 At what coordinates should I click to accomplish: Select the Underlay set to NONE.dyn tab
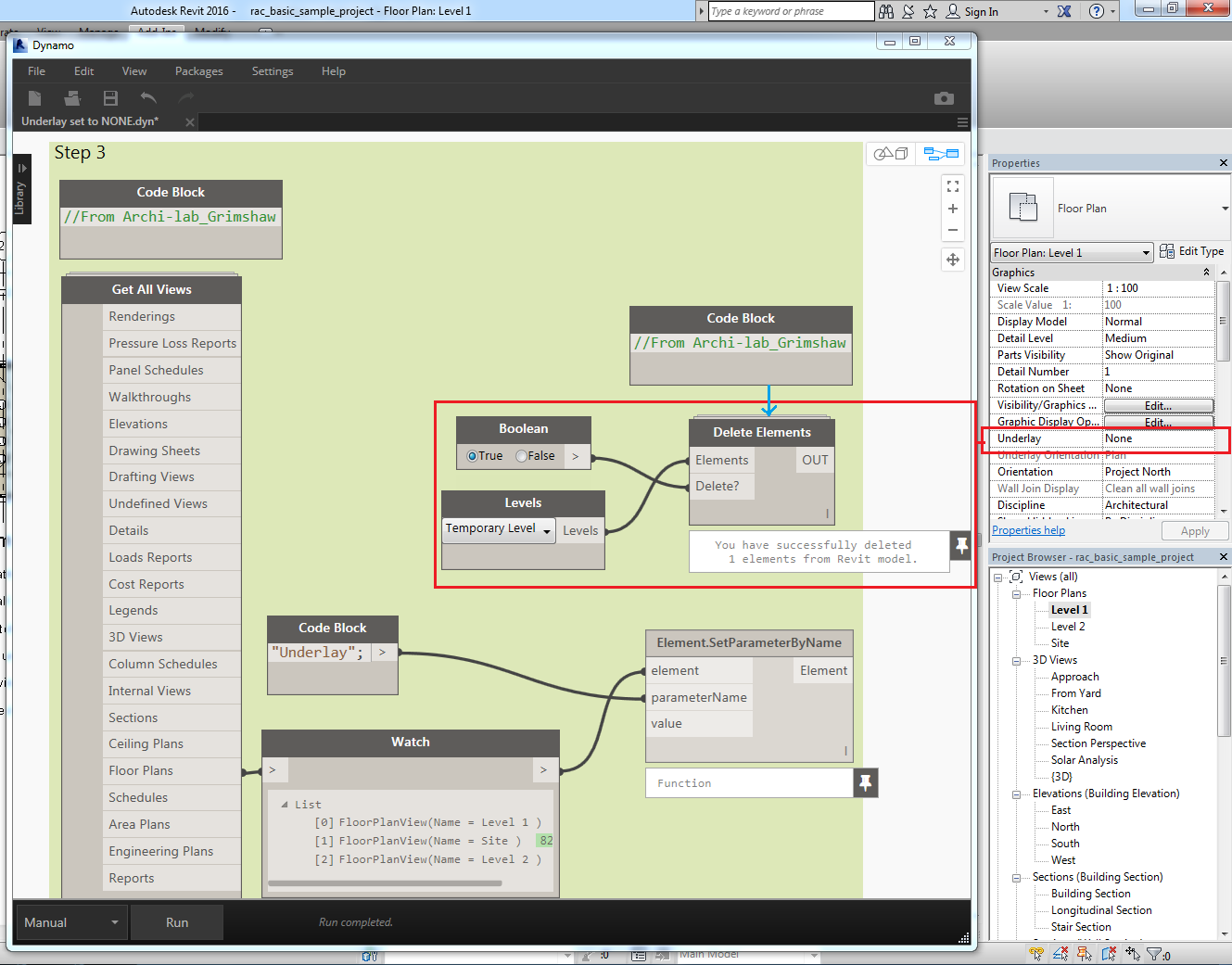pyautogui.click(x=90, y=121)
